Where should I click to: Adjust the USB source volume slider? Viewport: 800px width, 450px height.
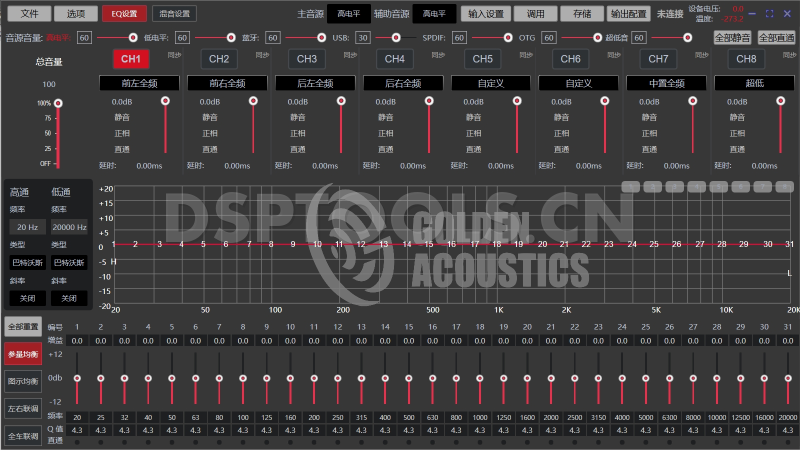pyautogui.click(x=396, y=38)
